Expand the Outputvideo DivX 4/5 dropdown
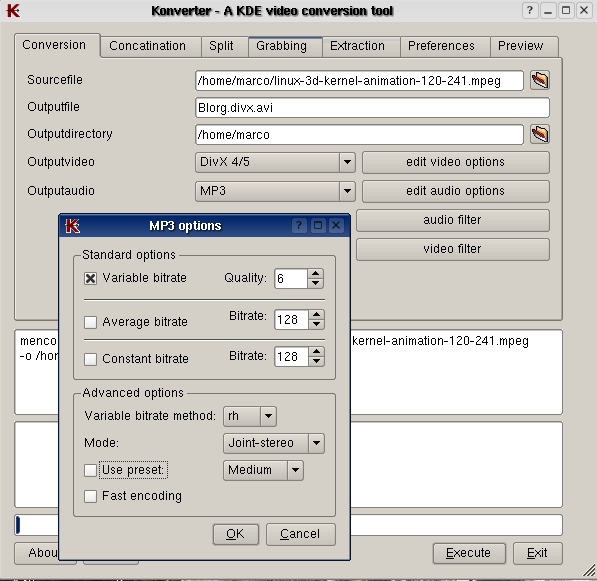 275,162
